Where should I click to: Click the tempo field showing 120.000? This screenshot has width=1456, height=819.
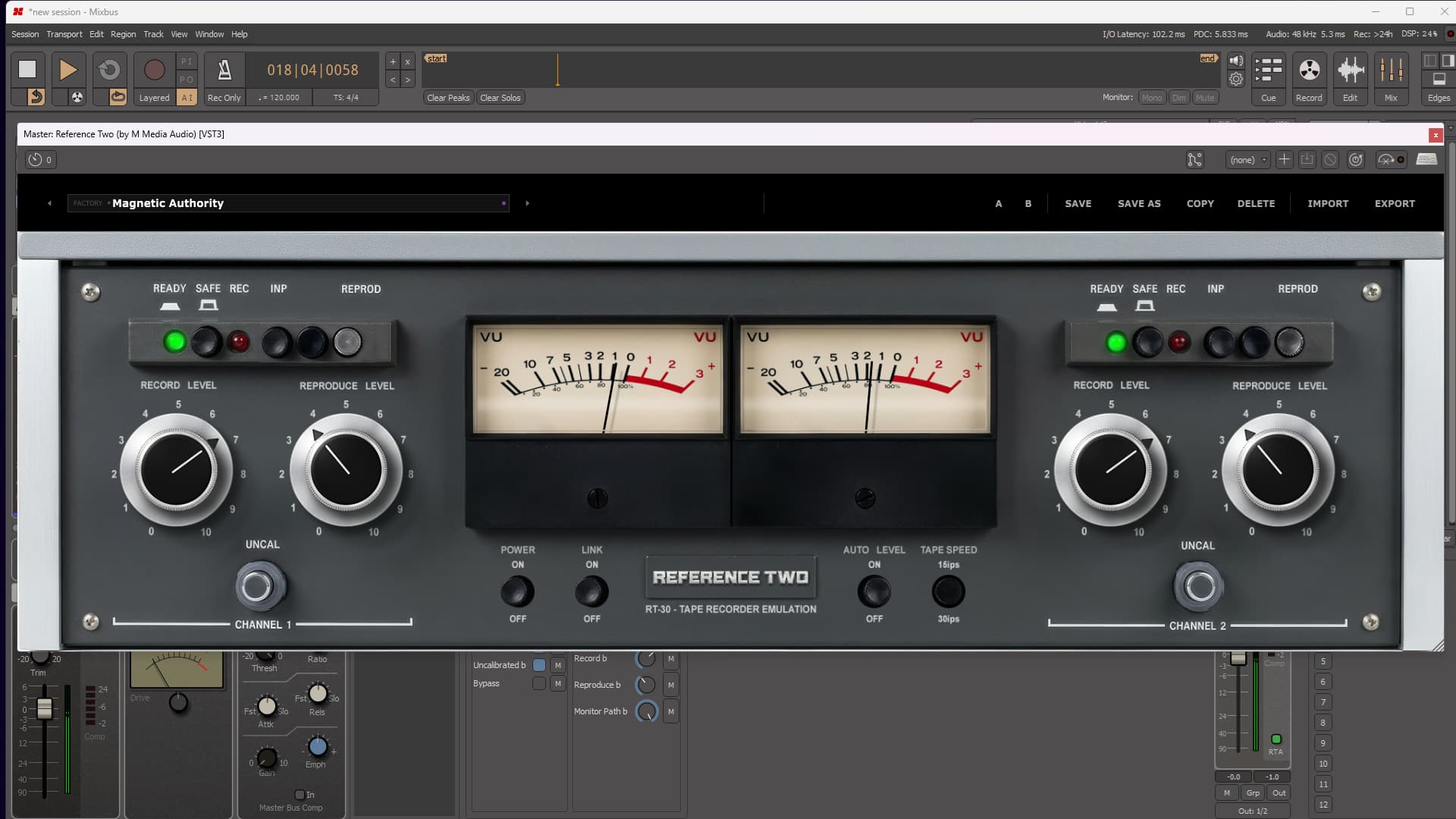click(x=280, y=98)
